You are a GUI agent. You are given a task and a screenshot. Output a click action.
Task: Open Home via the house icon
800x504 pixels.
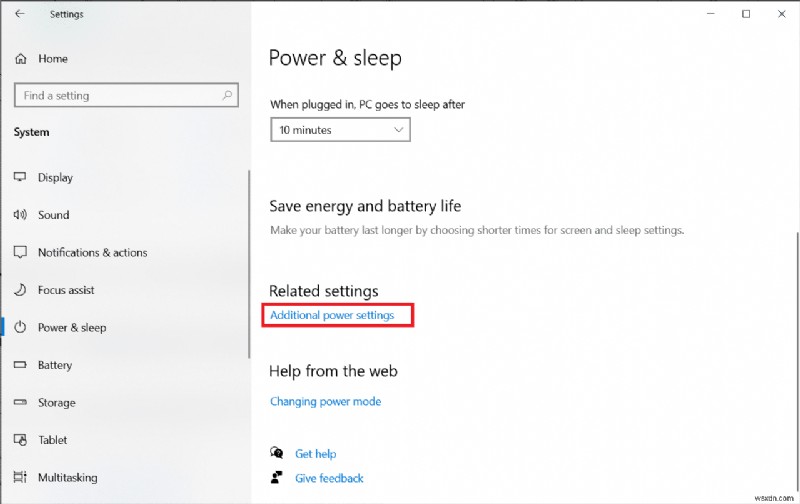pyautogui.click(x=20, y=59)
